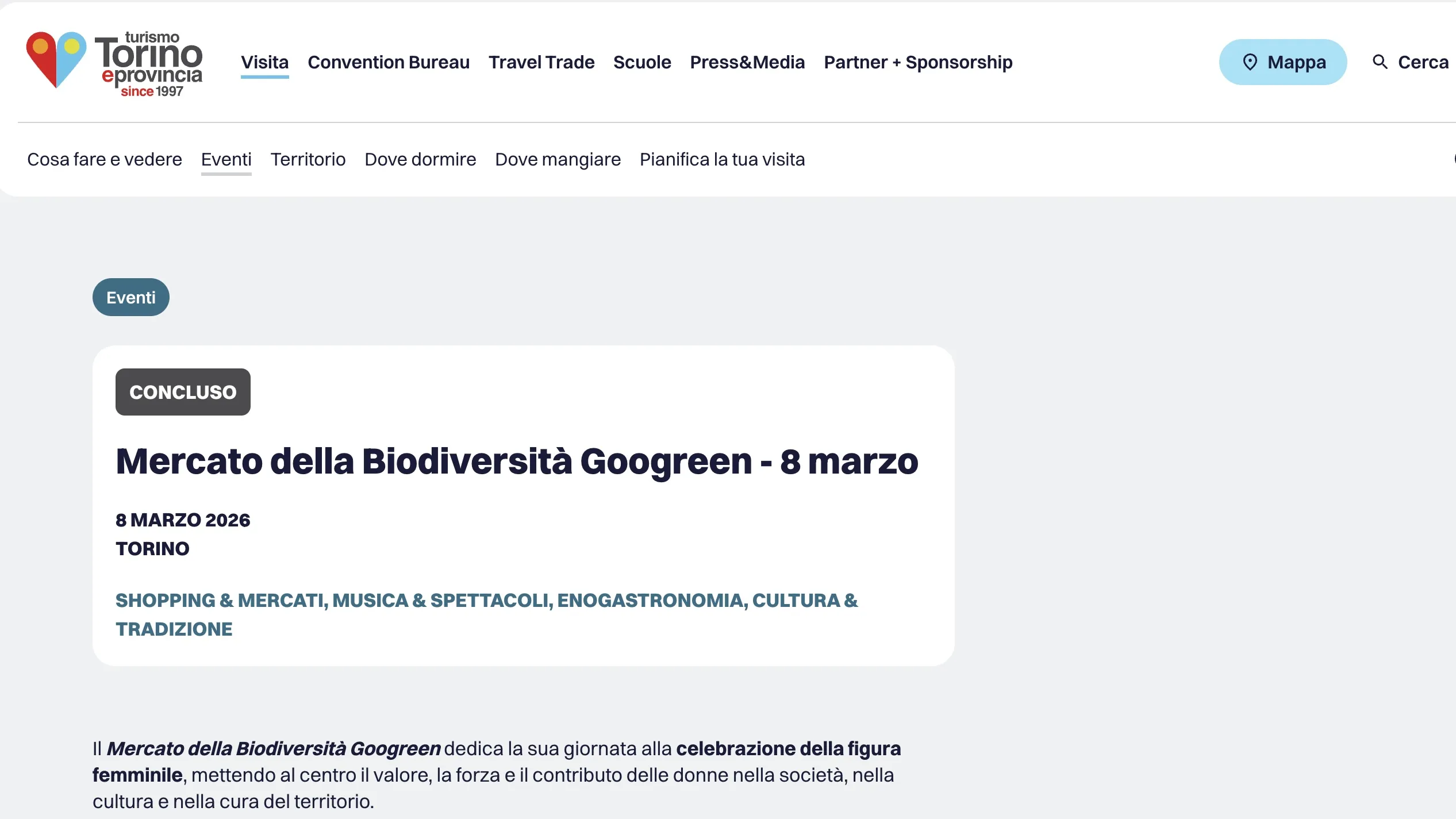Viewport: 1456px width, 819px height.
Task: Select the Visita main menu item
Action: pyautogui.click(x=264, y=62)
